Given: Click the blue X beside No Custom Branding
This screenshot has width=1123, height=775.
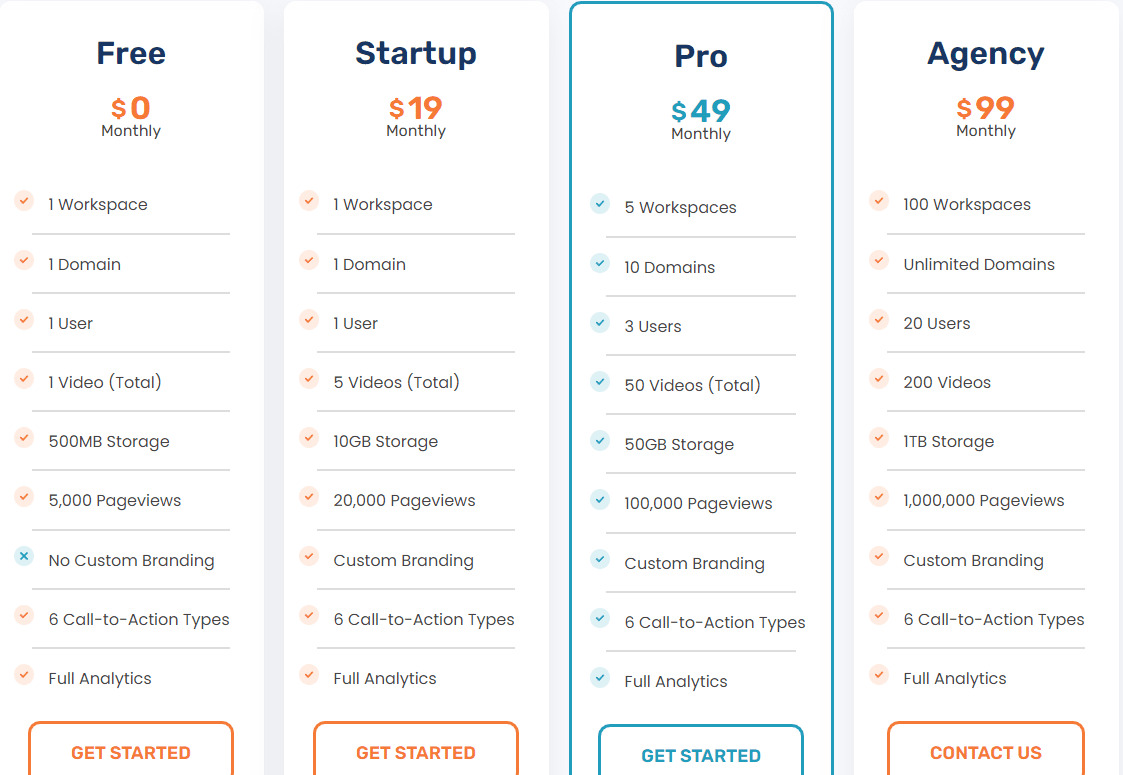Looking at the screenshot, I should coord(23,556).
